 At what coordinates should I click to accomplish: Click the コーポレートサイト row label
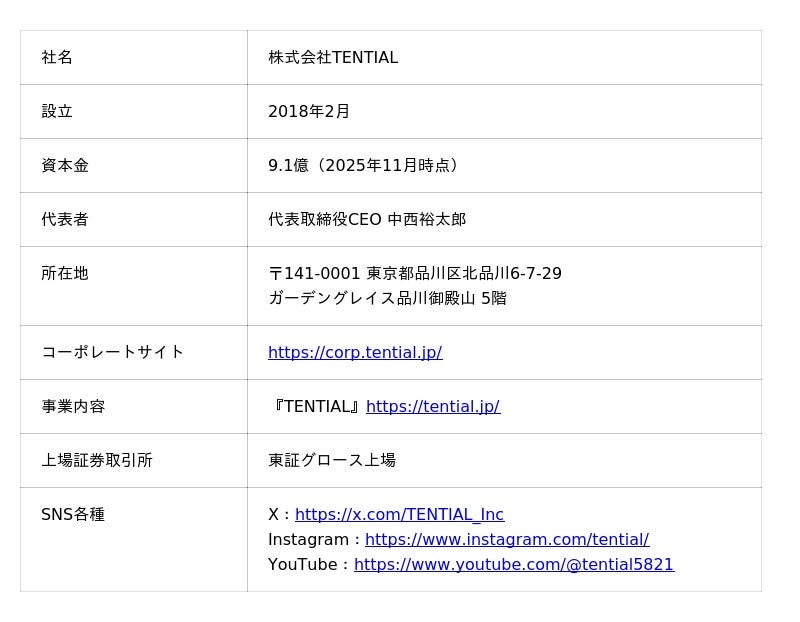[112, 352]
